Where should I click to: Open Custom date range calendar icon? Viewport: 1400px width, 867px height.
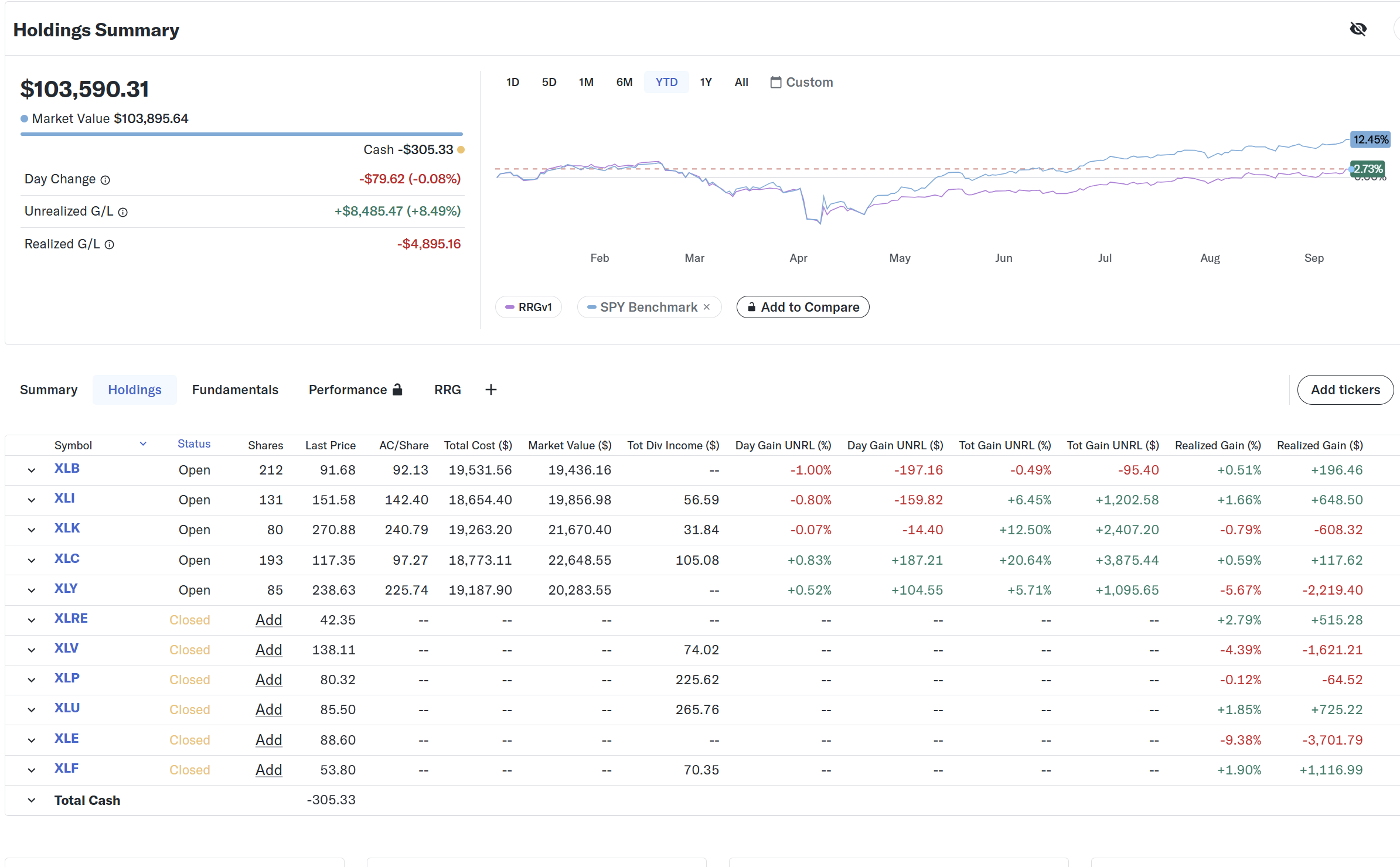coord(775,83)
